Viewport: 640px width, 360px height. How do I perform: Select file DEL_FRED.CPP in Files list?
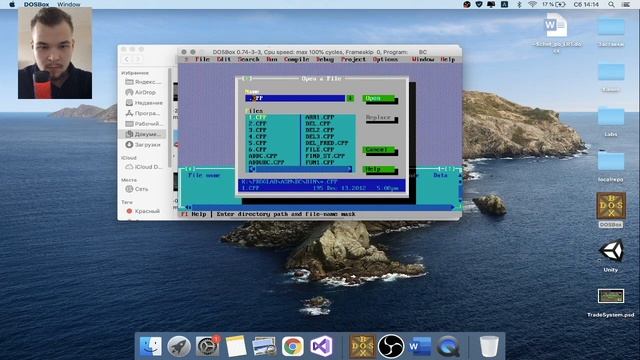327,143
